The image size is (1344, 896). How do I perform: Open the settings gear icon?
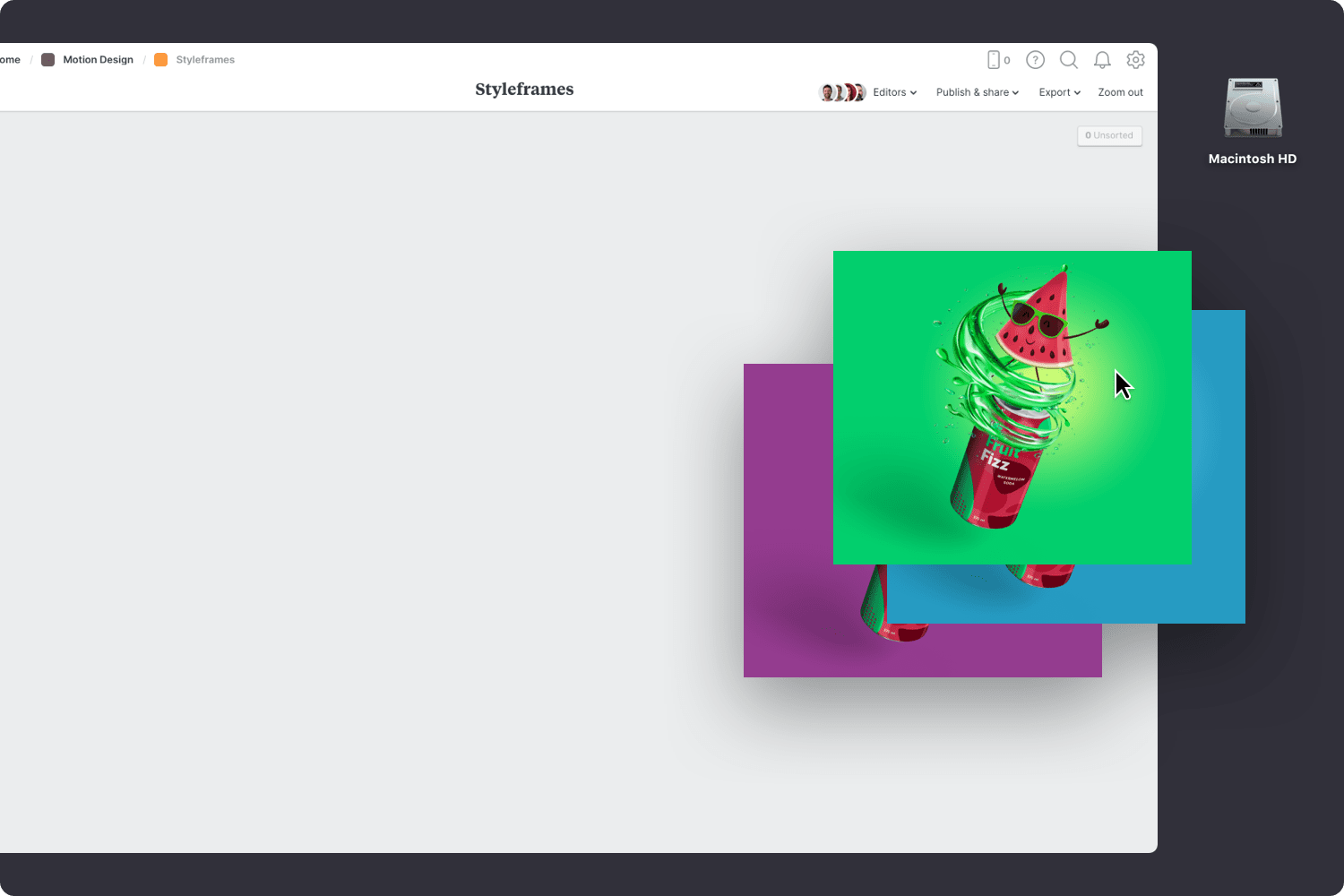[1135, 59]
